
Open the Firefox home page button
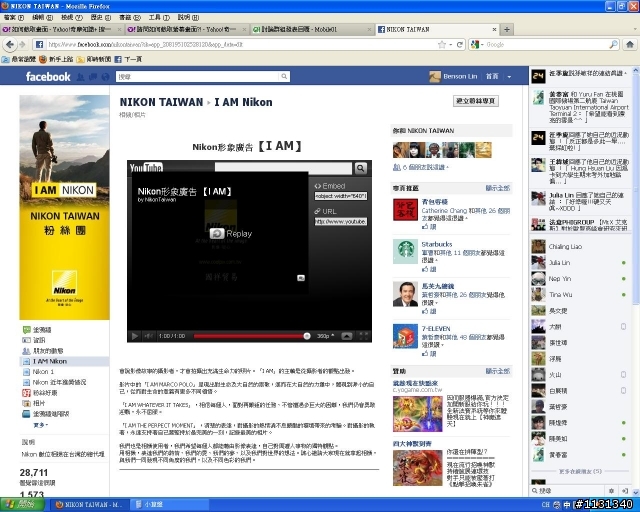pyautogui.click(x=630, y=45)
